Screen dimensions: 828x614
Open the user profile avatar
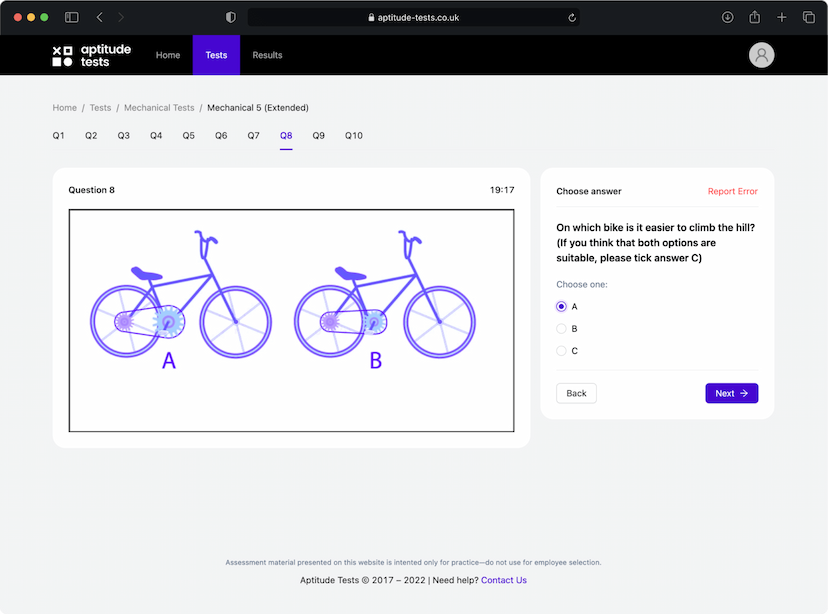[x=761, y=55]
